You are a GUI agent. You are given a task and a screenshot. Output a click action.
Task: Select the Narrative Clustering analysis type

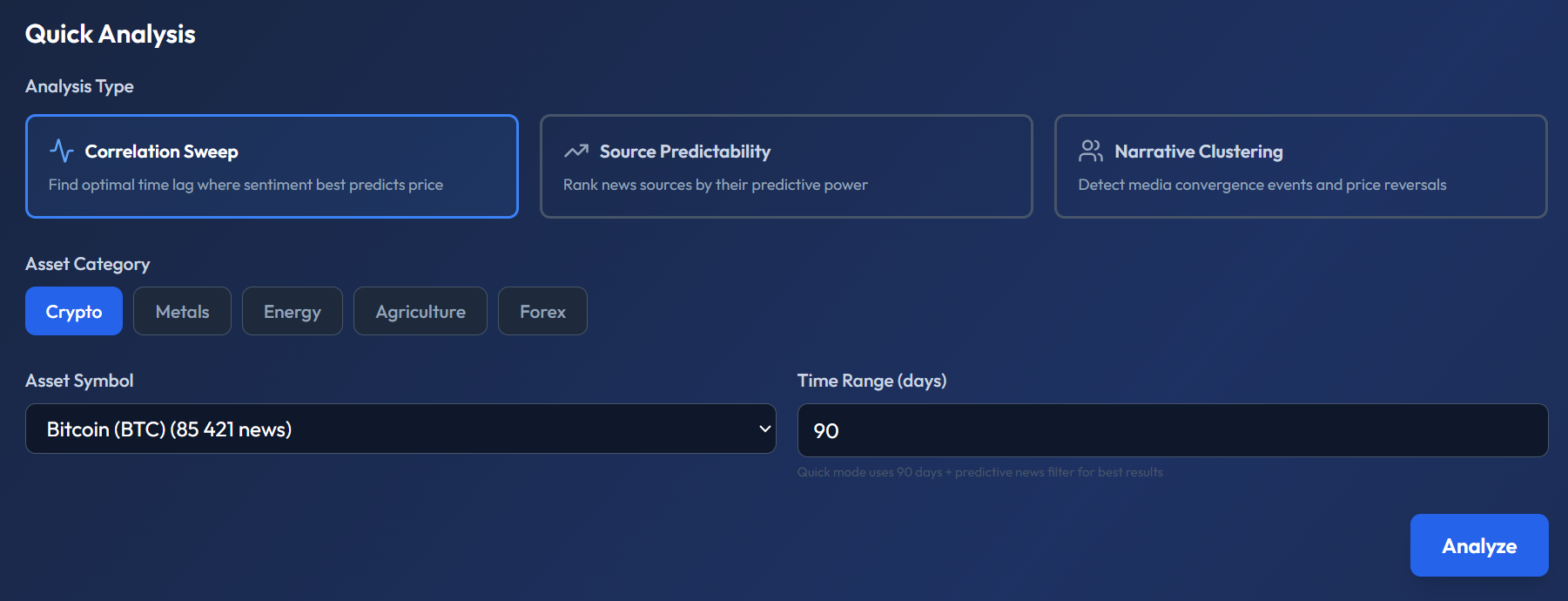[1300, 166]
